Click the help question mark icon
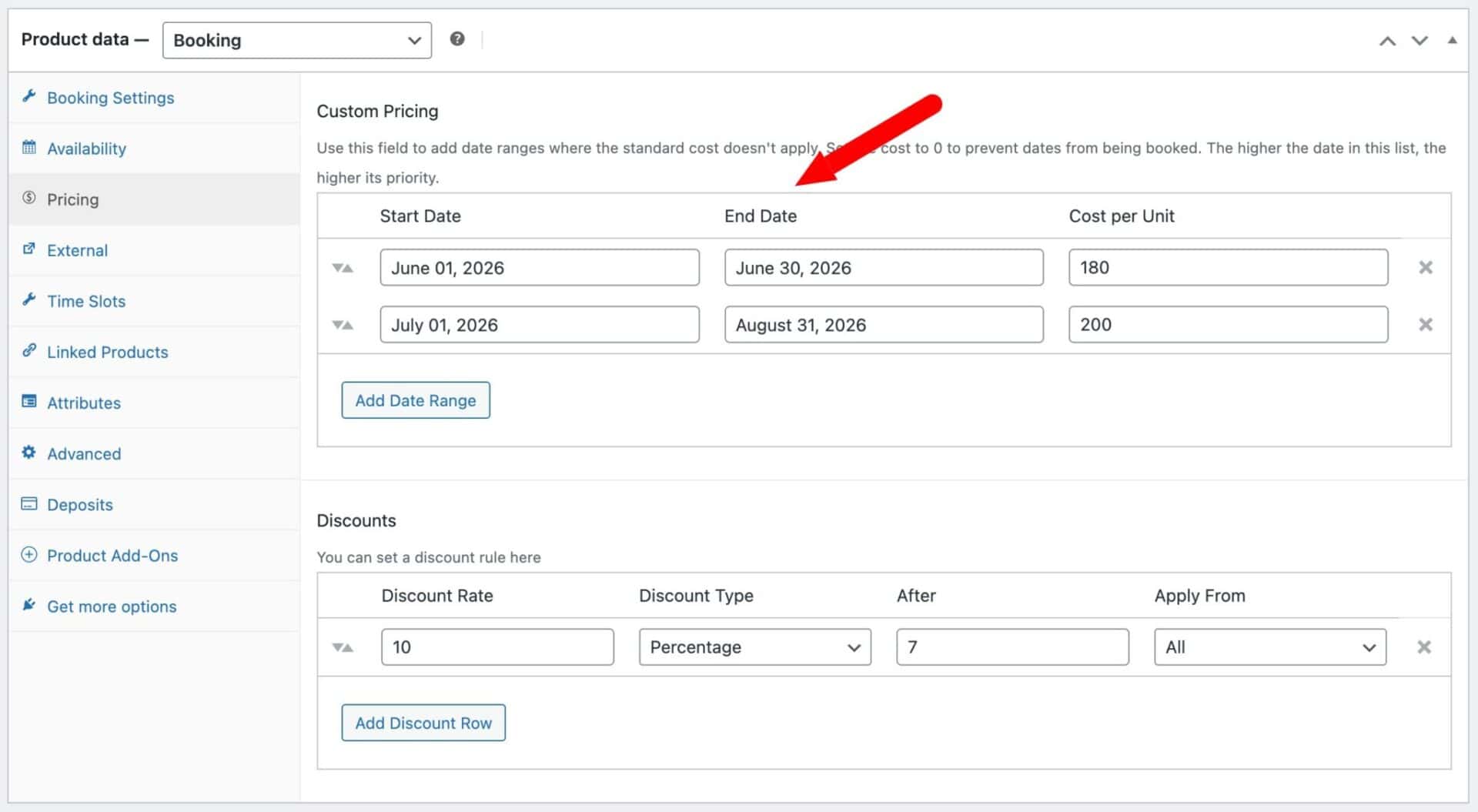This screenshot has width=1478, height=812. pos(457,38)
